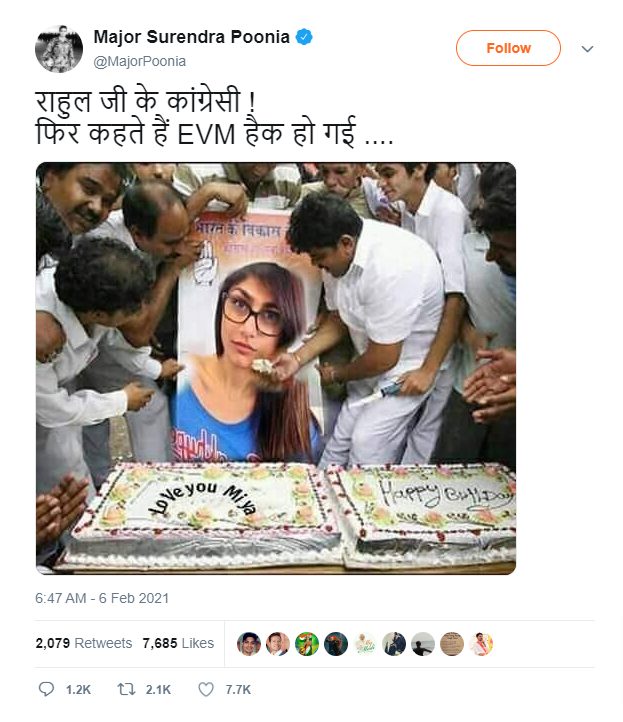Click third liker avatar with flag colors

(307, 643)
